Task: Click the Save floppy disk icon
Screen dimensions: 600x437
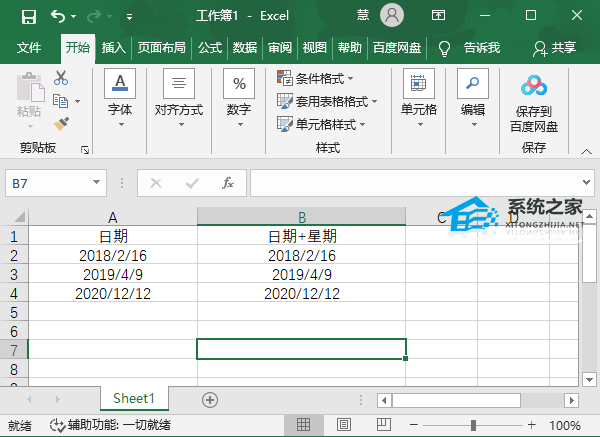Action: click(29, 16)
